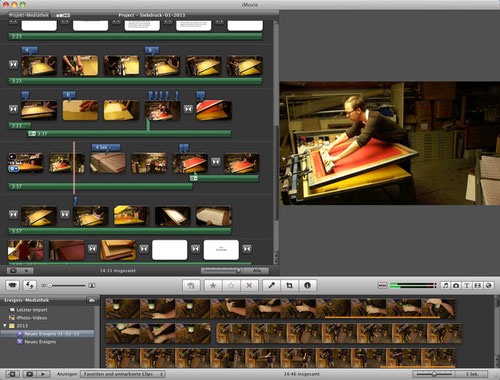Select 'iPhoto-Videos' in event library

32,318
